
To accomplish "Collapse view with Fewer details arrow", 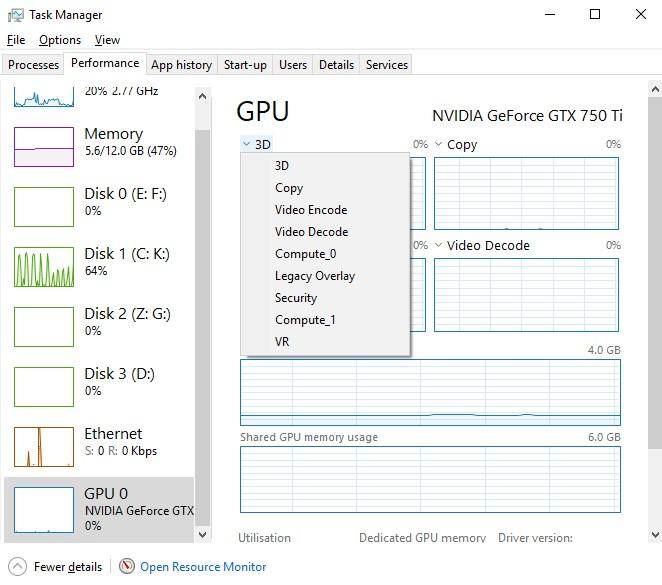I will (17, 567).
